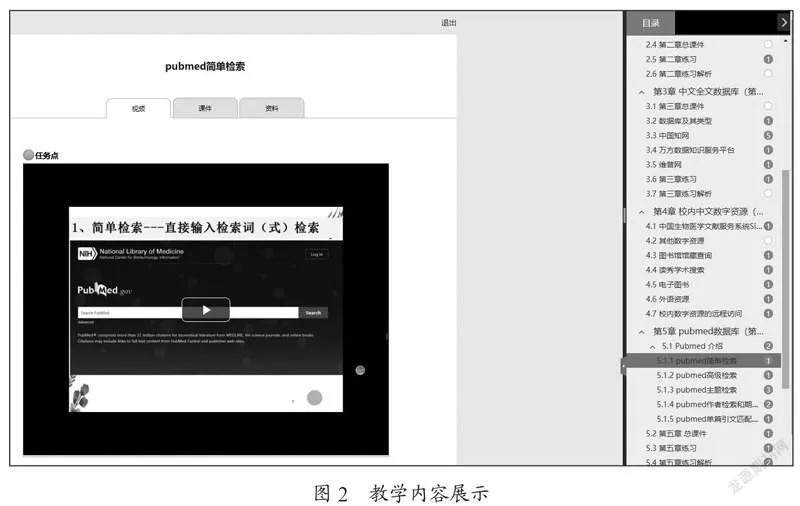Image resolution: width=800 pixels, height=506 pixels.
Task: Click the 2 badge beside 5.1 Pubmed 介绍
Action: (x=768, y=346)
